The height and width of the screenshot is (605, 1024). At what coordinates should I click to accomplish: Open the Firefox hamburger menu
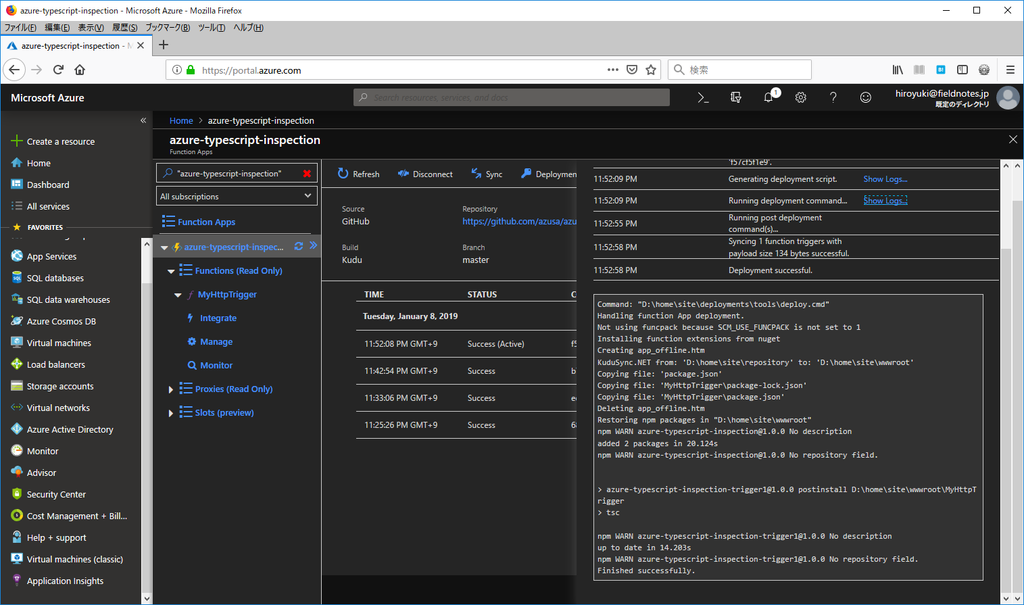pos(1010,70)
